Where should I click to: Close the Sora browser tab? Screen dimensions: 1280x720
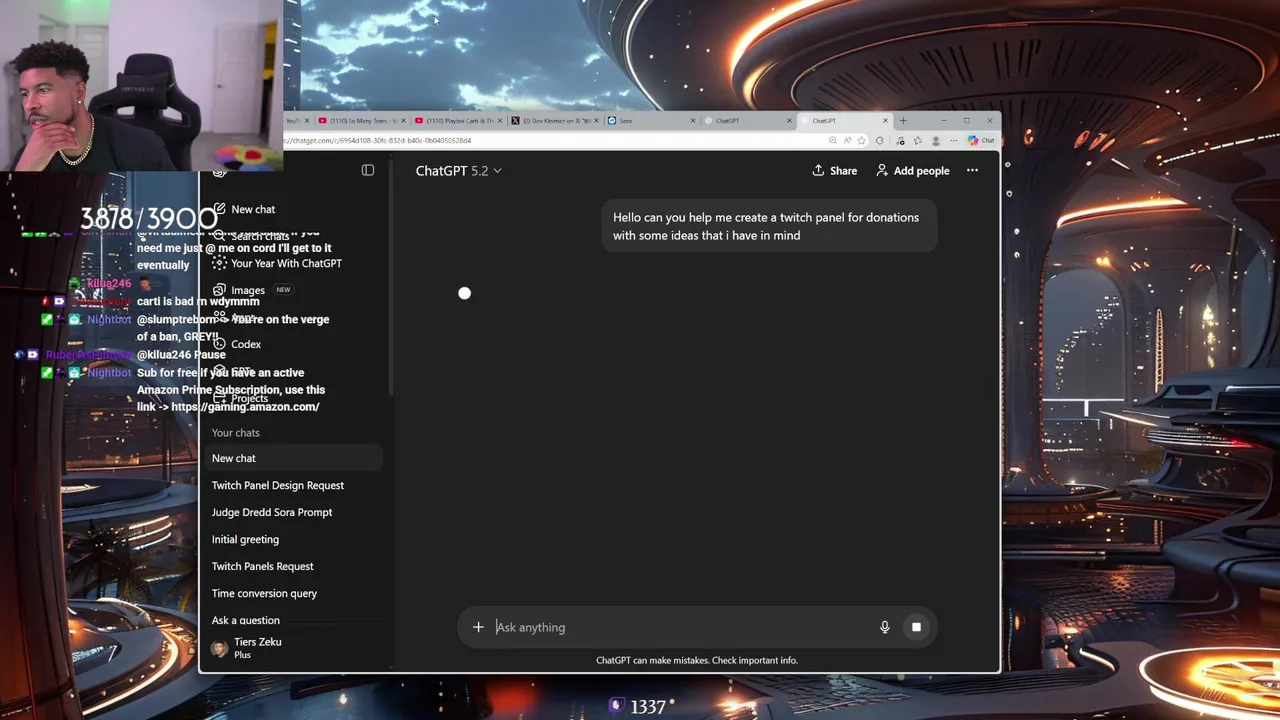692,121
